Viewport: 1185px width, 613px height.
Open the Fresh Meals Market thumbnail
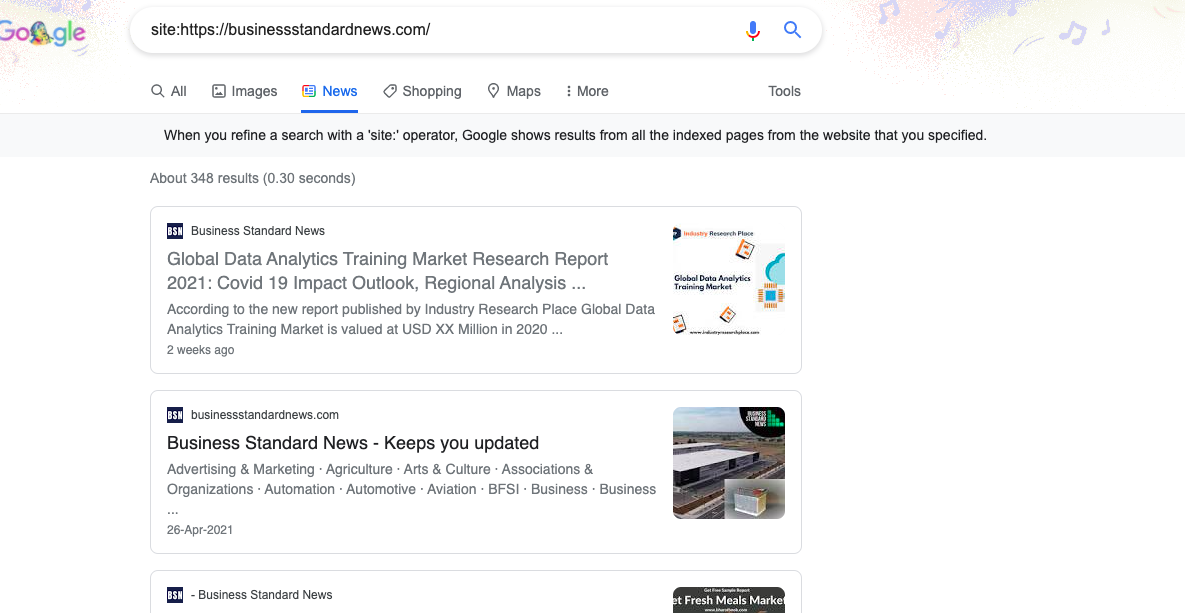[729, 600]
